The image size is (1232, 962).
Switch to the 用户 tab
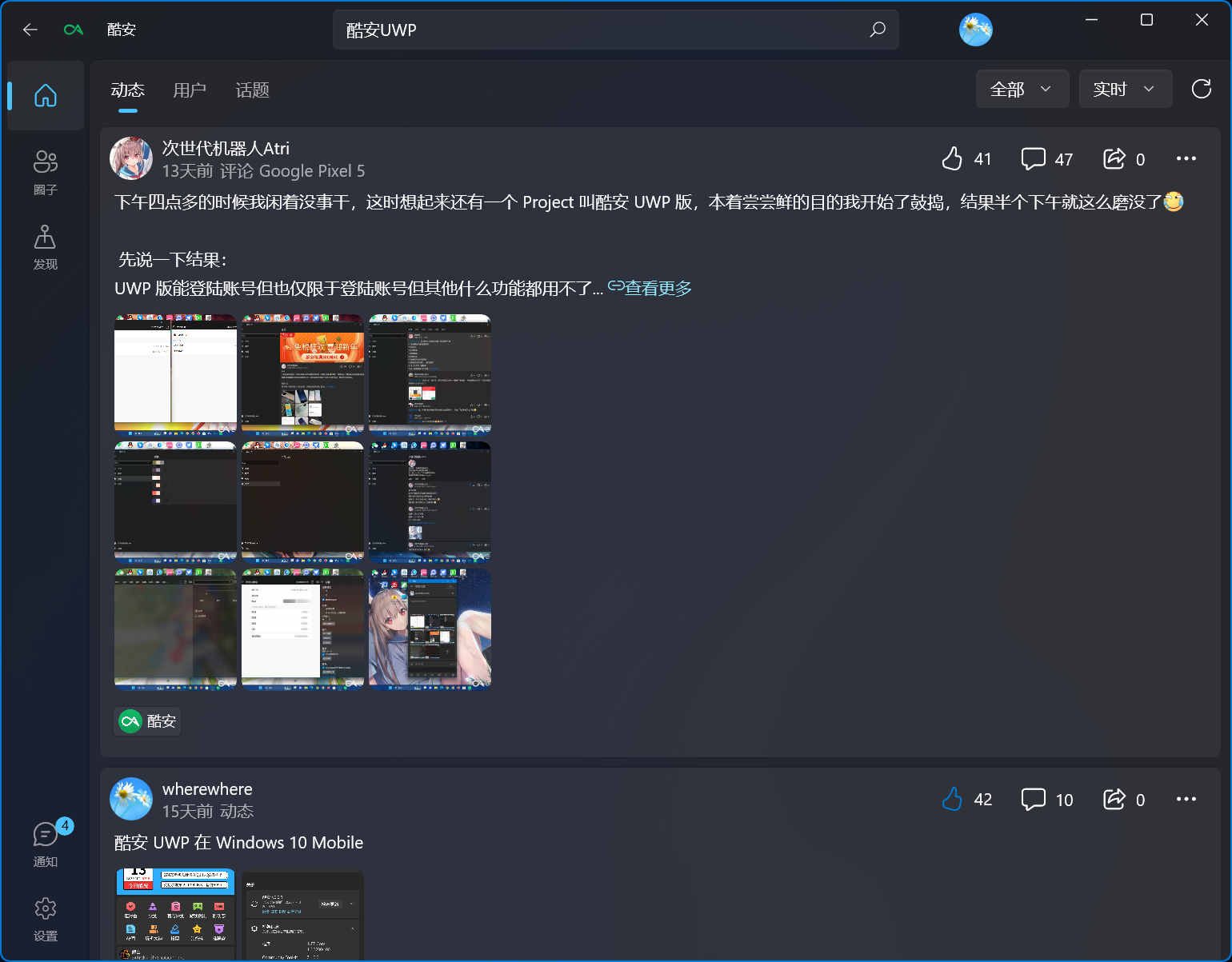pyautogui.click(x=190, y=90)
